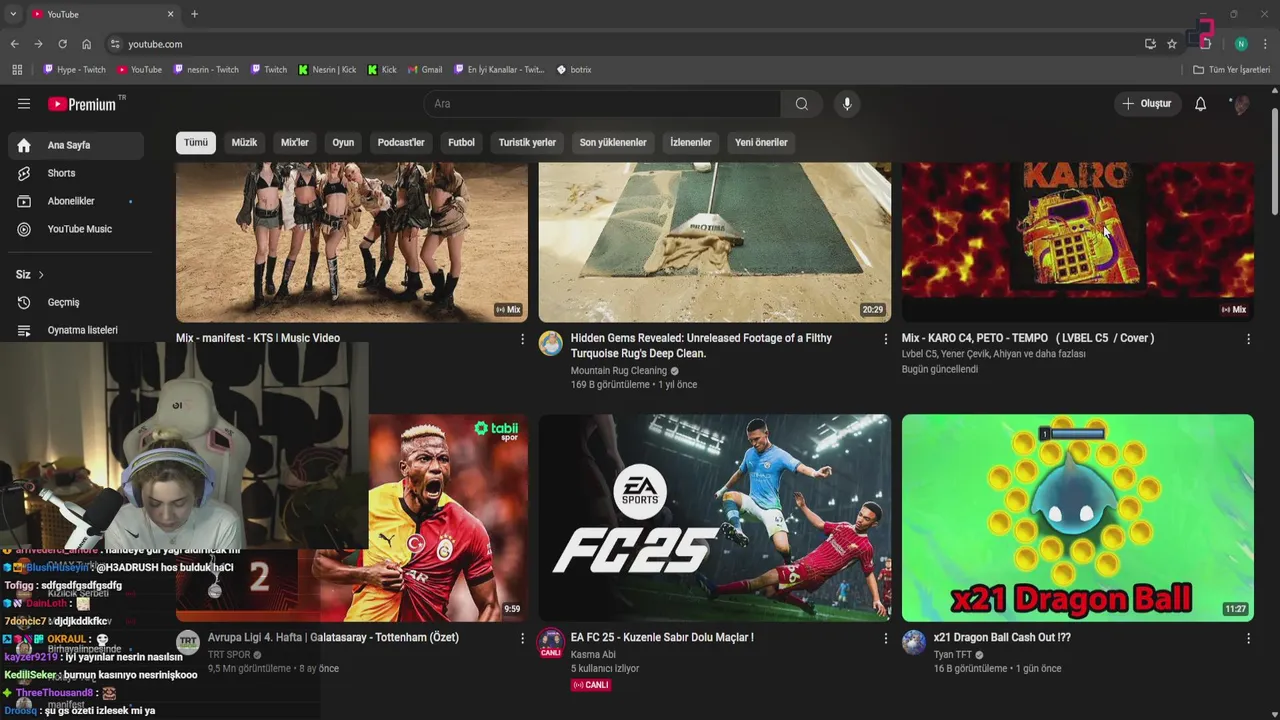Click the browser home button
Viewport: 1280px width, 720px height.
click(x=87, y=44)
